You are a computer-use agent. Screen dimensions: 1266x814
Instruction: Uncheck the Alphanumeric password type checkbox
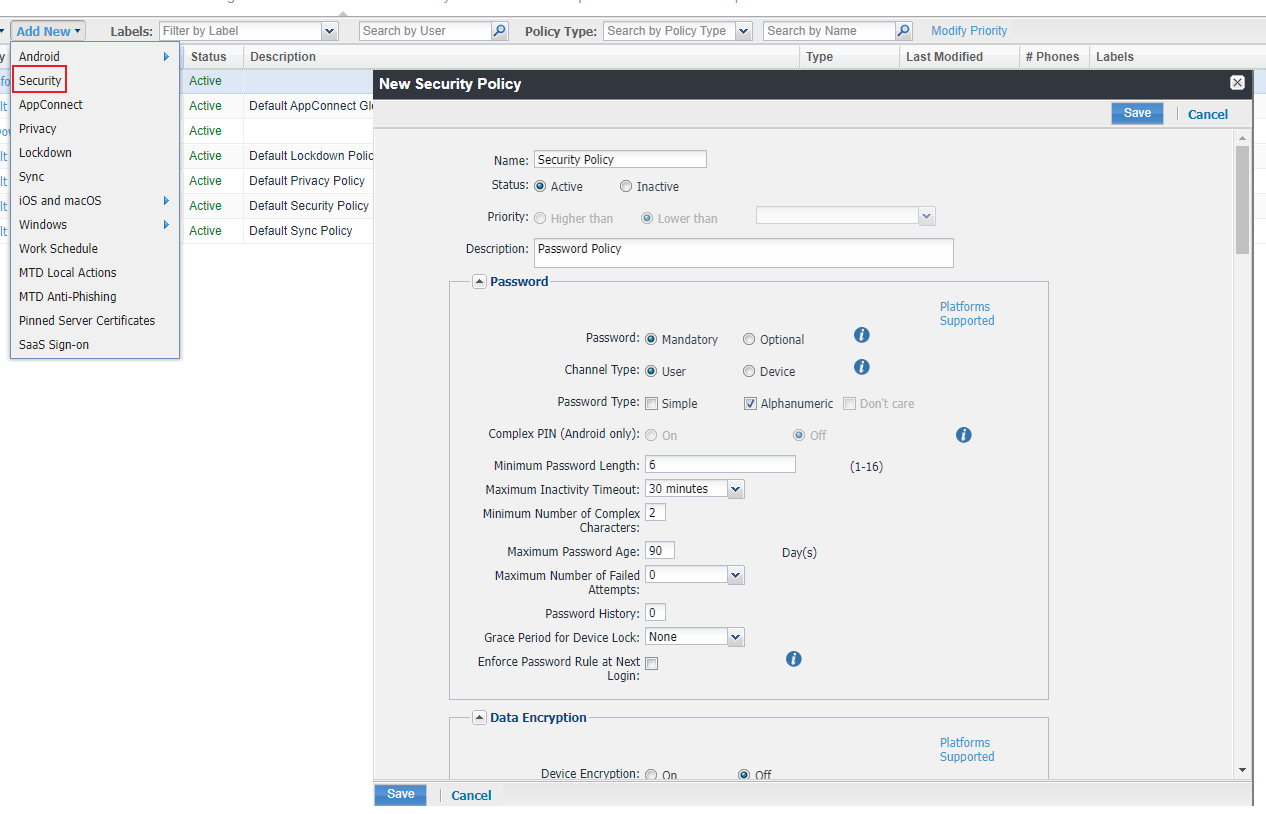[751, 404]
